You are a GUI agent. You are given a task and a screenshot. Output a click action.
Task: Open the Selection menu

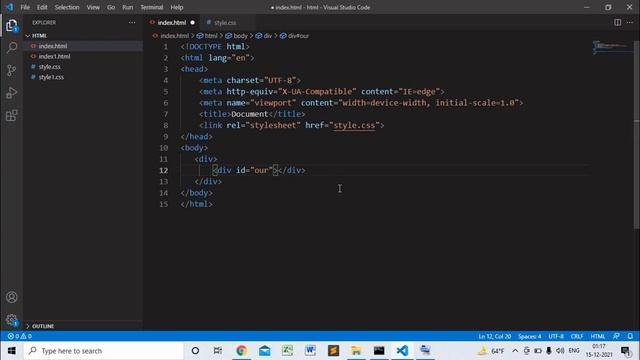click(67, 7)
